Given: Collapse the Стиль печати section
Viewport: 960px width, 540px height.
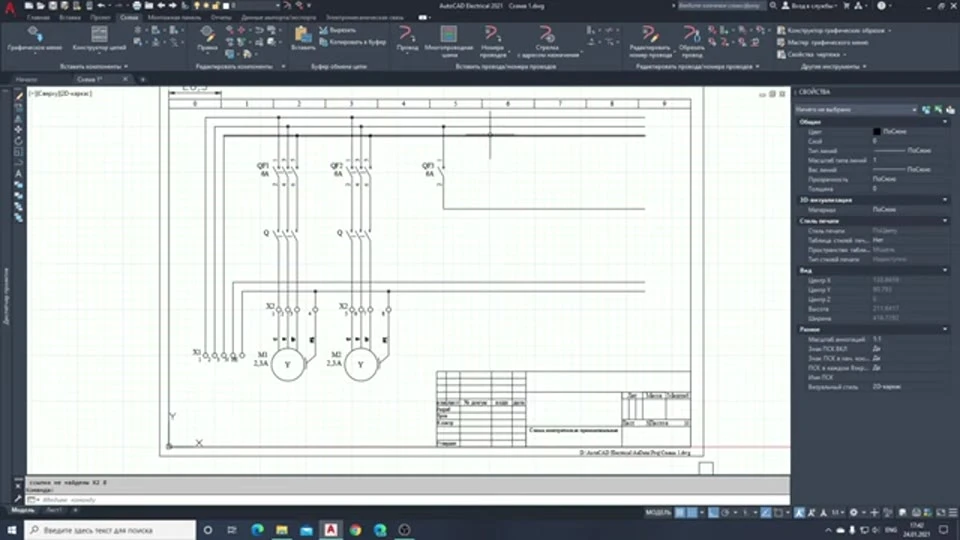Looking at the screenshot, I should pyautogui.click(x=945, y=220).
